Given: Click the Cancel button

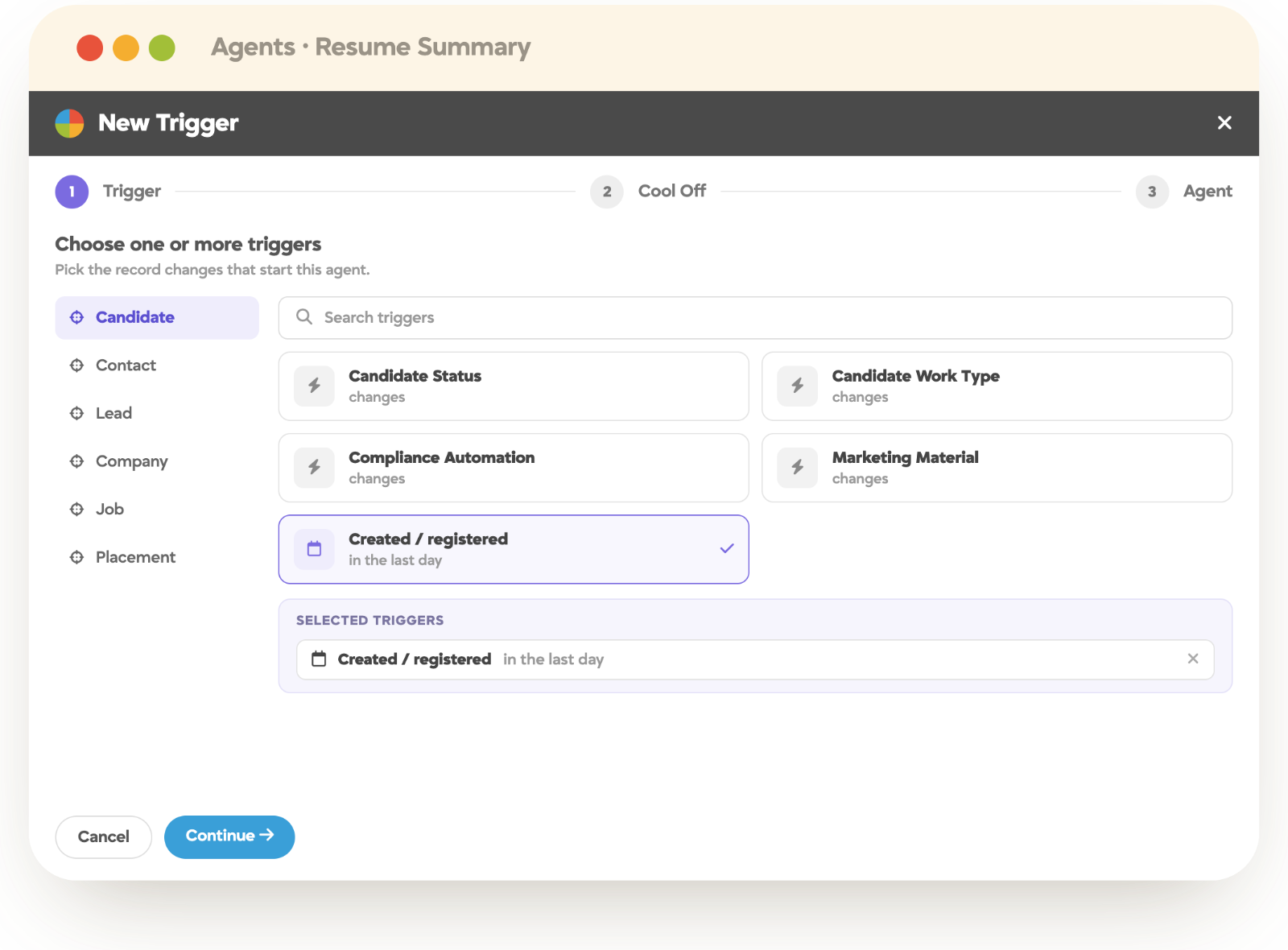Looking at the screenshot, I should pos(103,837).
